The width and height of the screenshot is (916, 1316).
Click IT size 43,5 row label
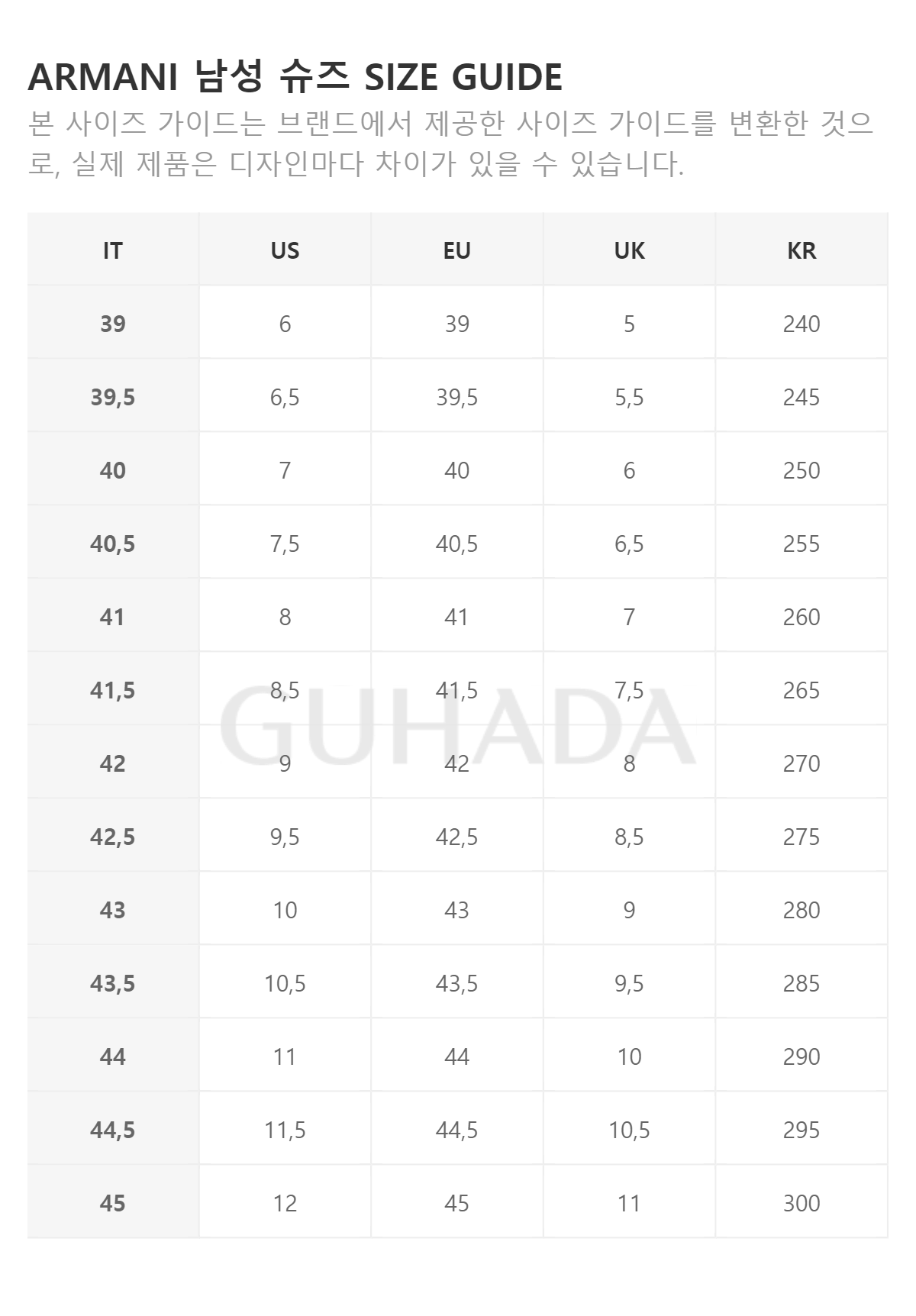112,983
